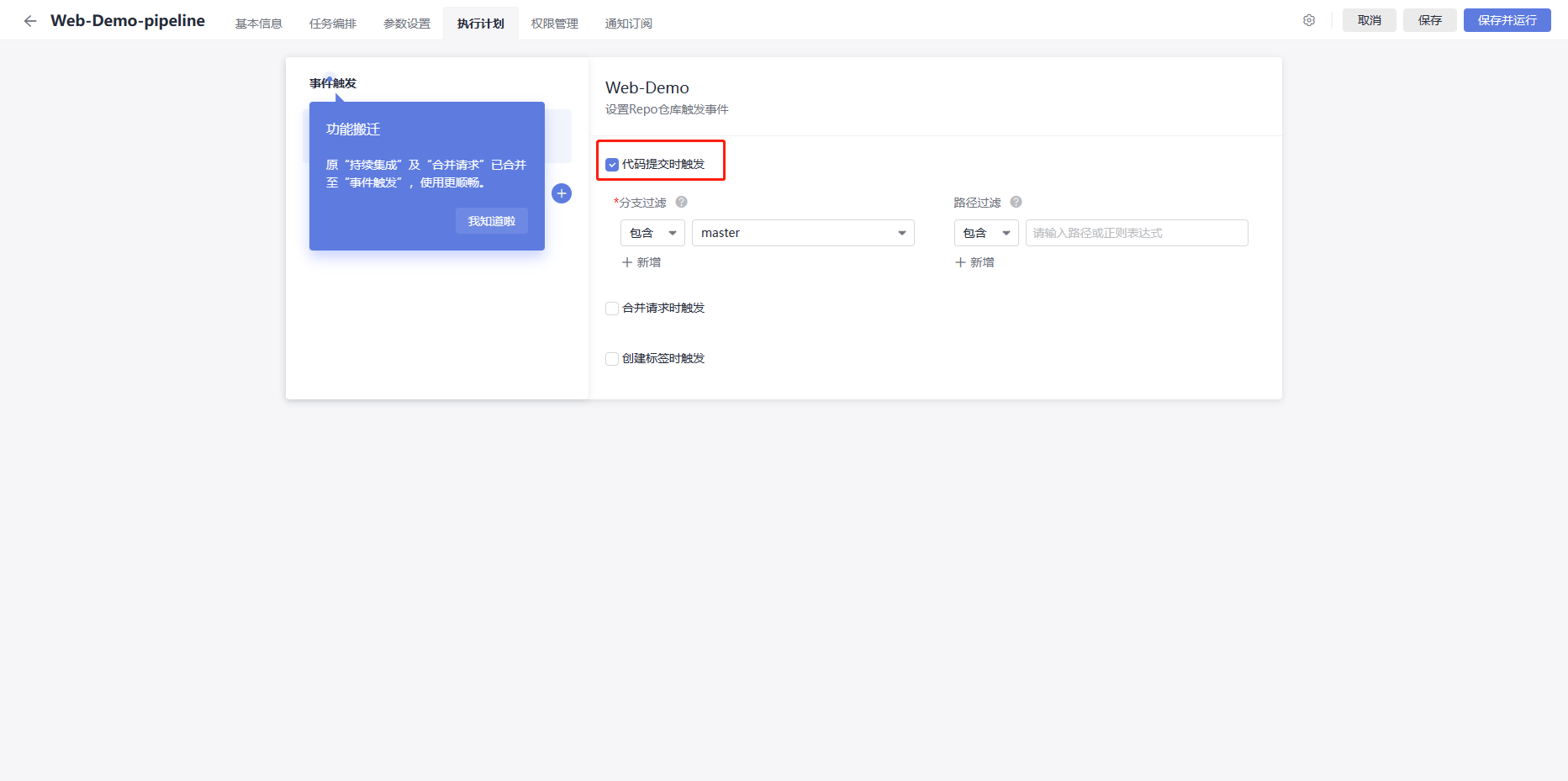The image size is (1568, 781).
Task: Click the 事件触发 heading
Action: click(x=333, y=83)
